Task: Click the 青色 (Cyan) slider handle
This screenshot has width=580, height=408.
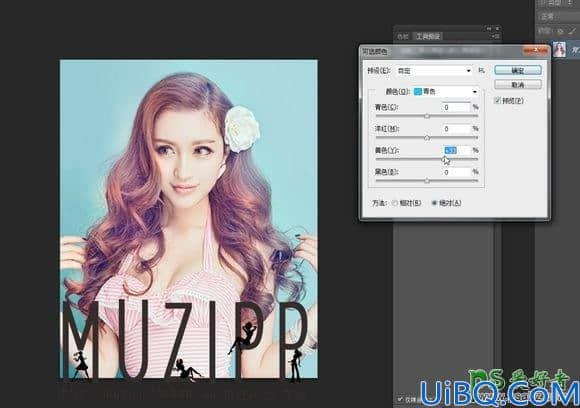Action: (427, 116)
